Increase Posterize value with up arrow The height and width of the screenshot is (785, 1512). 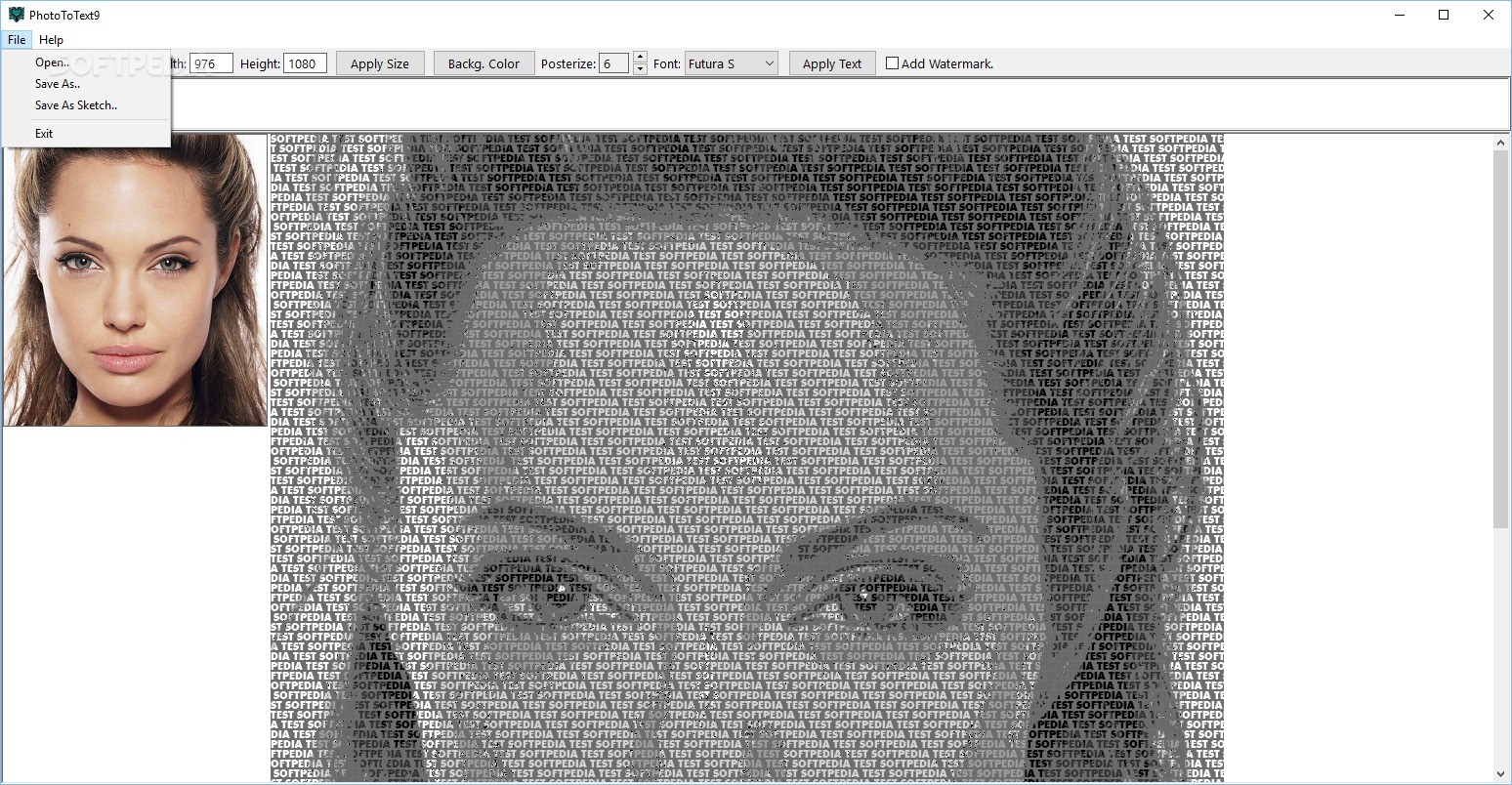pyautogui.click(x=640, y=58)
